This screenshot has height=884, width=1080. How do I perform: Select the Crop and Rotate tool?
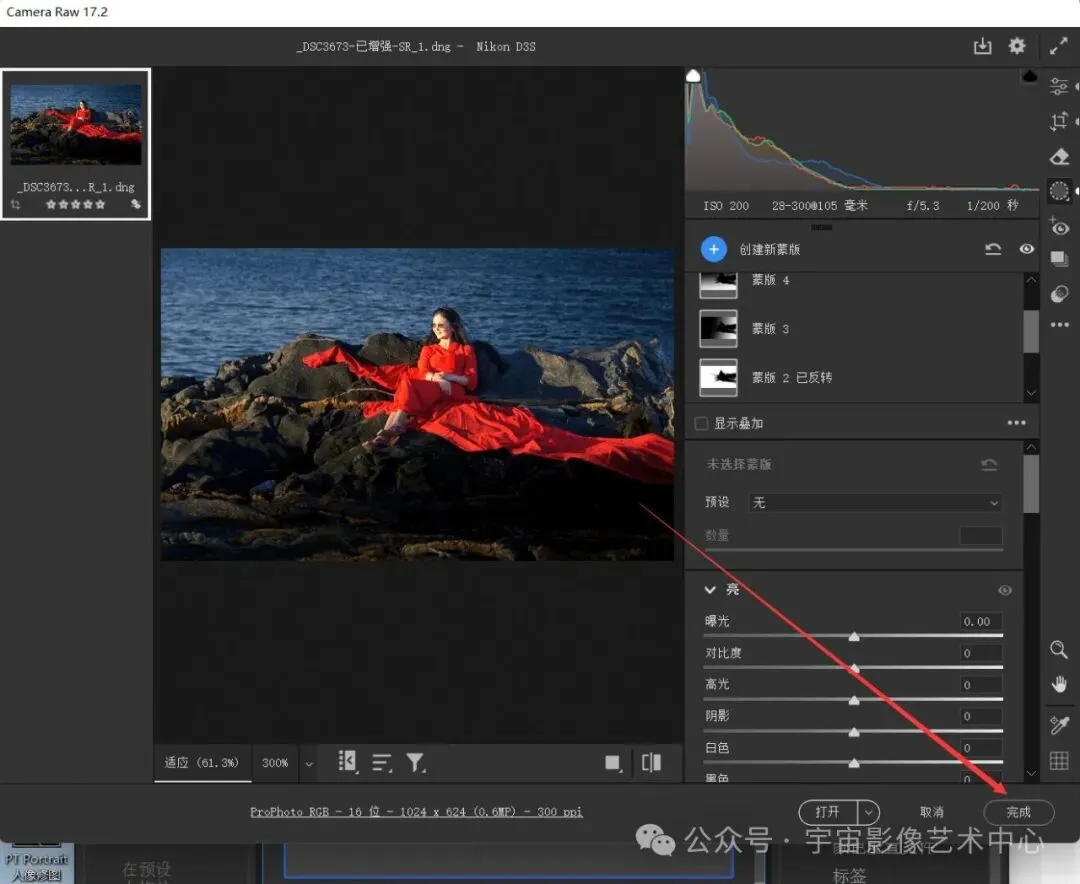pyautogui.click(x=1059, y=122)
